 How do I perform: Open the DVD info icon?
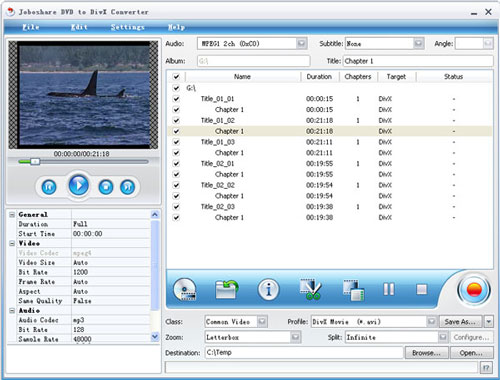268,289
